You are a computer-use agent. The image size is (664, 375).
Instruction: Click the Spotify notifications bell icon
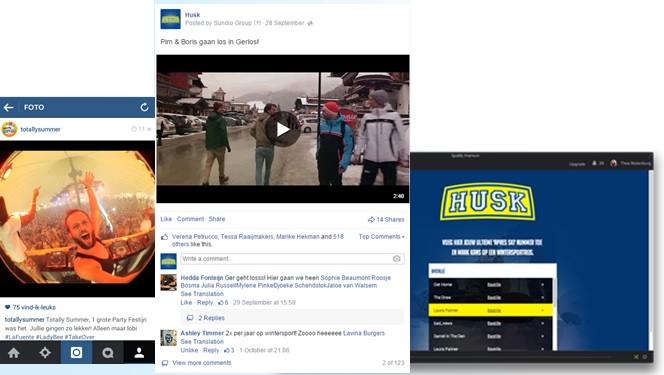(x=594, y=163)
